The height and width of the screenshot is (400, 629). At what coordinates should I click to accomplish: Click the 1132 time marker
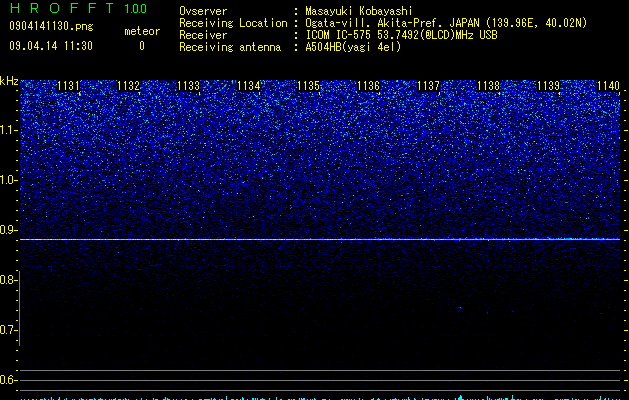pos(128,86)
